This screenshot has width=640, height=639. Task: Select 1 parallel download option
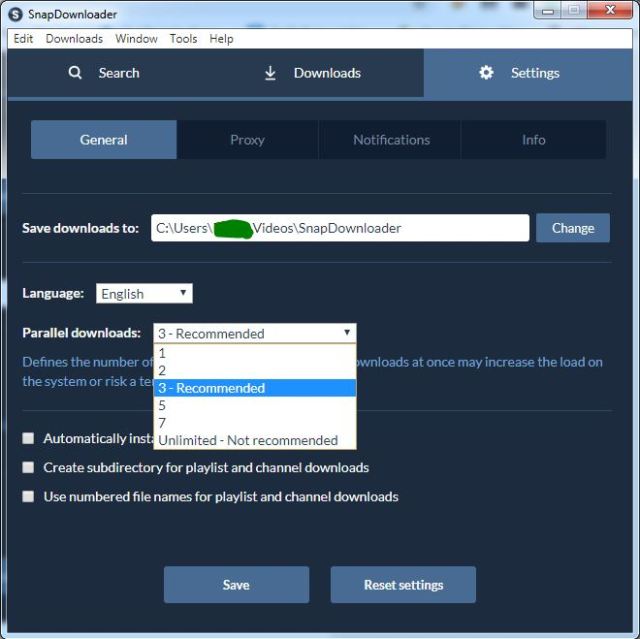tap(255, 353)
